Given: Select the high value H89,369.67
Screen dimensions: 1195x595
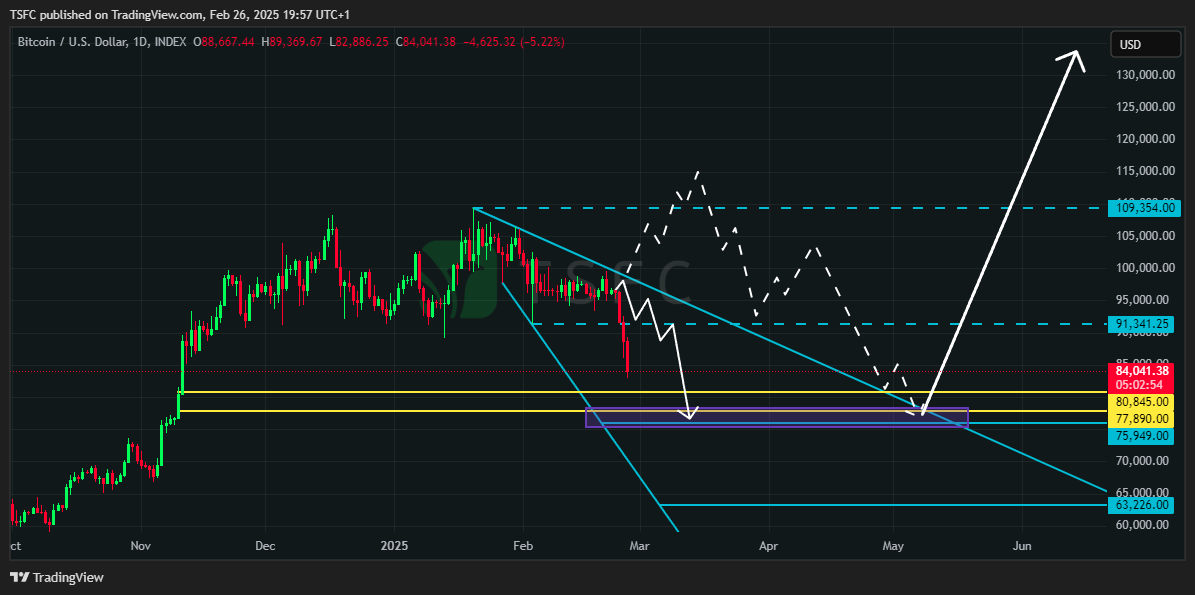Looking at the screenshot, I should 292,43.
